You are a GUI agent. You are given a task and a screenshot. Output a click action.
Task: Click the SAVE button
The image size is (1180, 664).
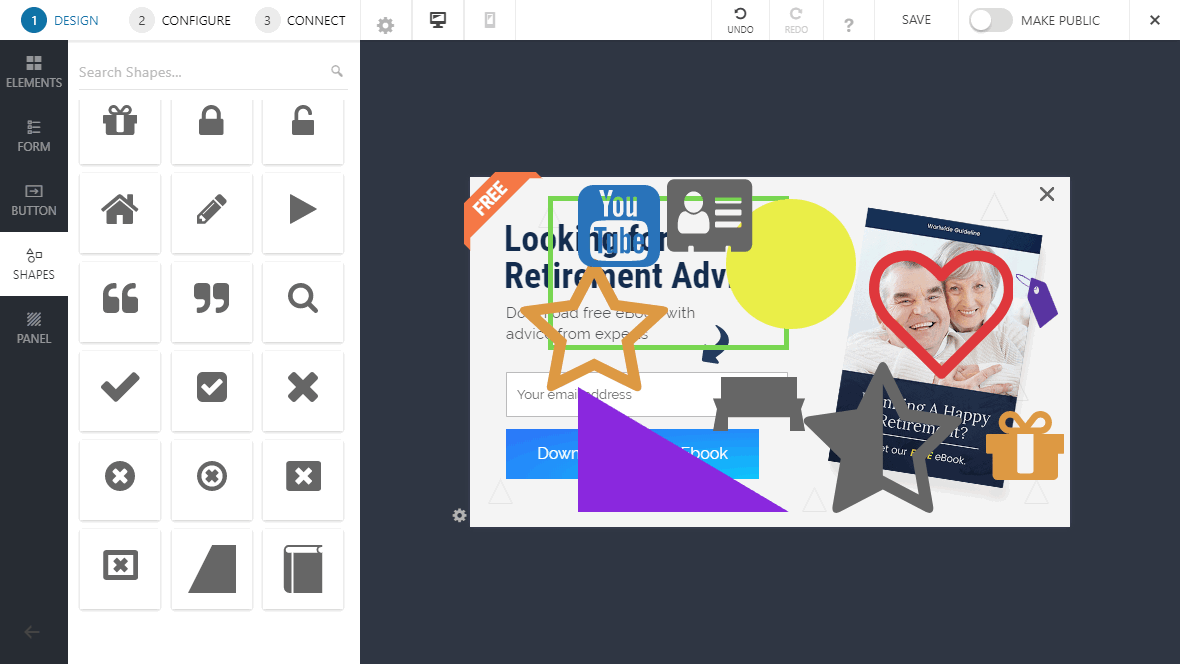coord(914,19)
